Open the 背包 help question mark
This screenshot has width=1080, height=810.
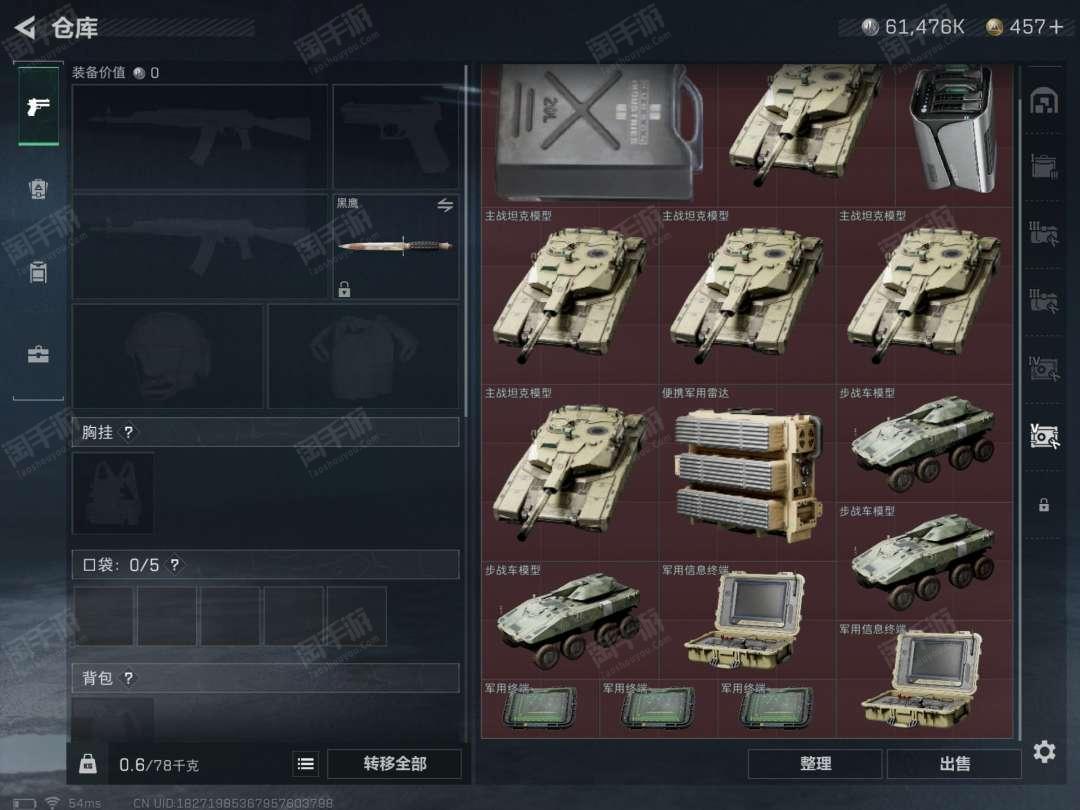[x=129, y=678]
